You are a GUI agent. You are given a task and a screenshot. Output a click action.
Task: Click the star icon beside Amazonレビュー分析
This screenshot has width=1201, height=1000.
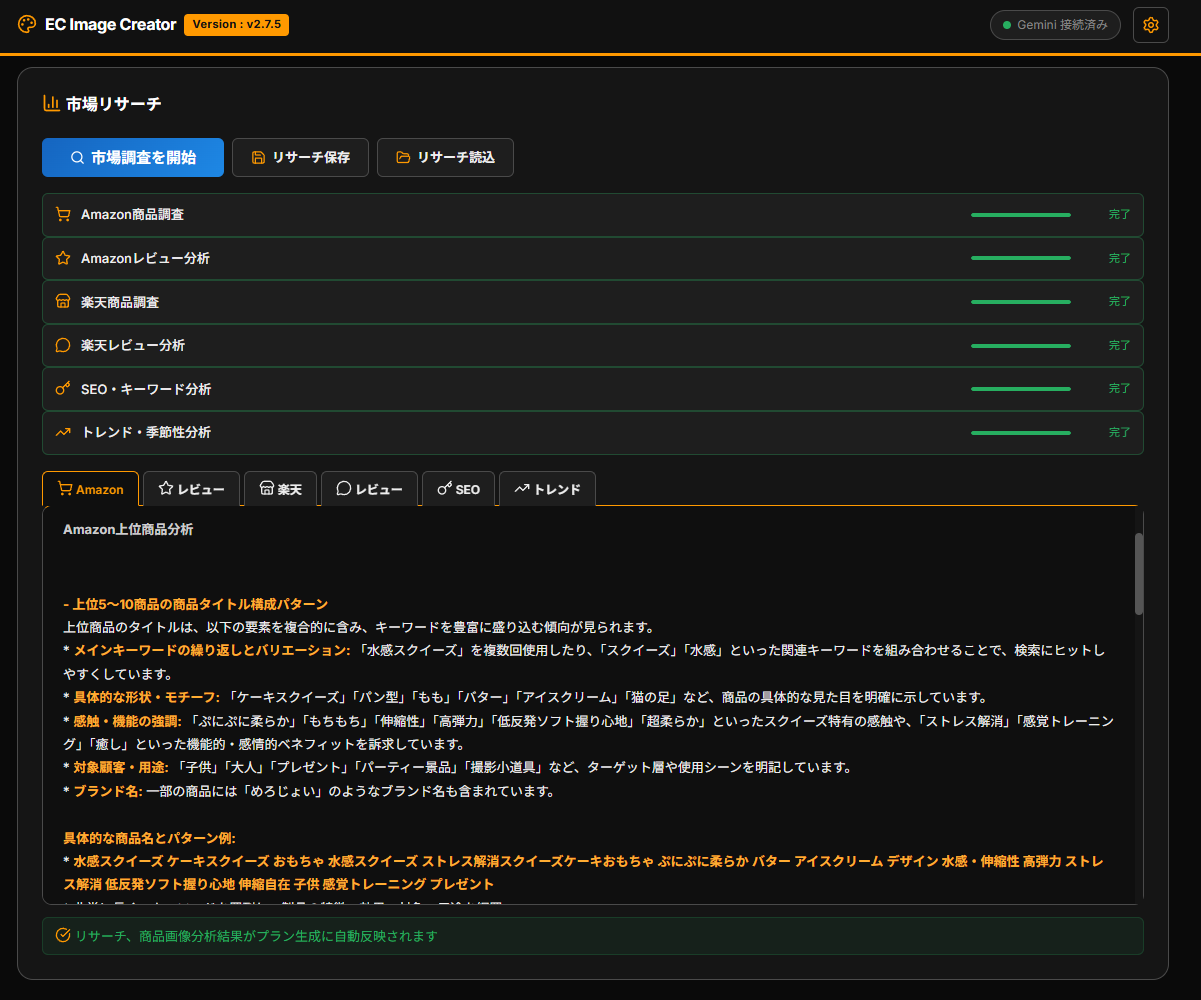click(64, 258)
